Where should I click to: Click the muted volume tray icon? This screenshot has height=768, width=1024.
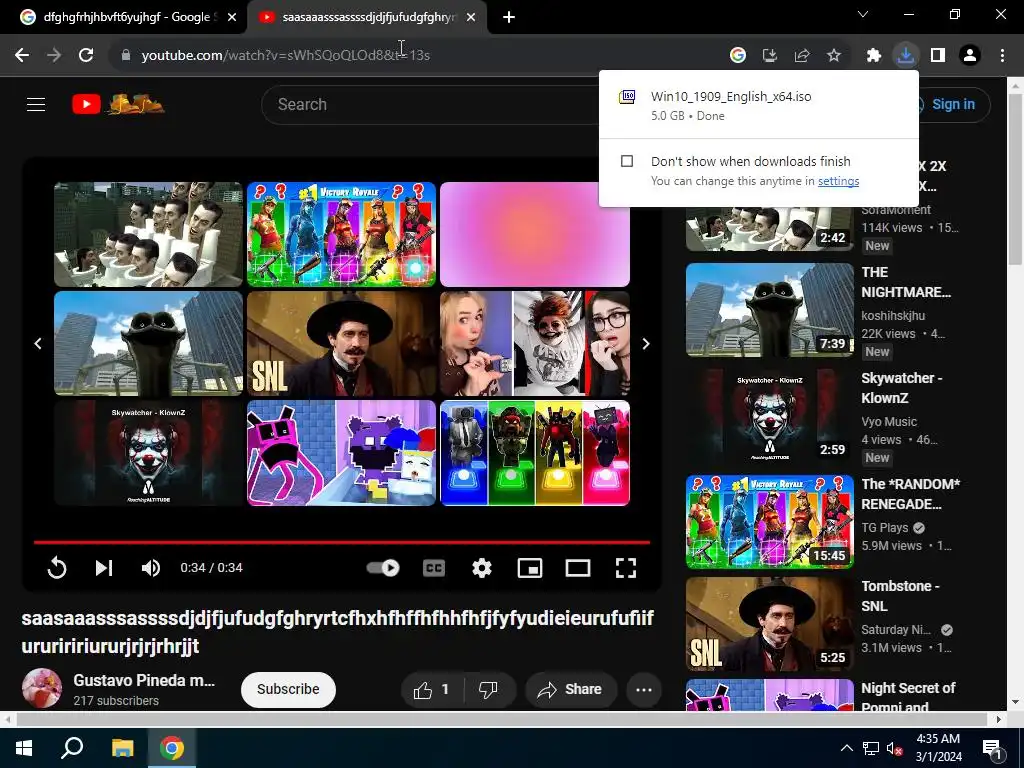(x=895, y=748)
